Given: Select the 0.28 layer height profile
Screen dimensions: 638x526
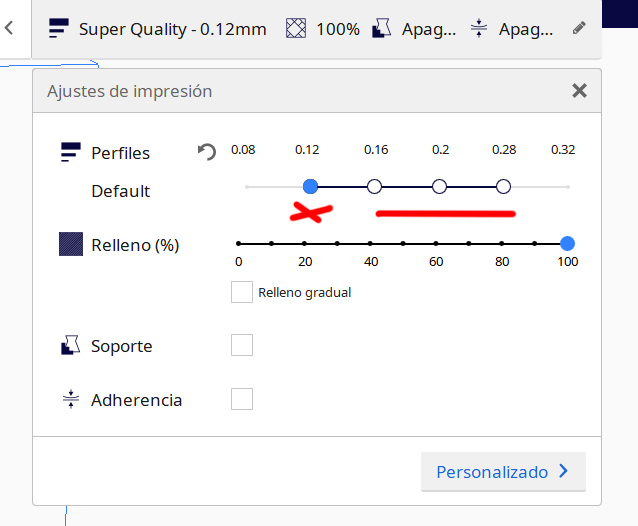Looking at the screenshot, I should (504, 186).
